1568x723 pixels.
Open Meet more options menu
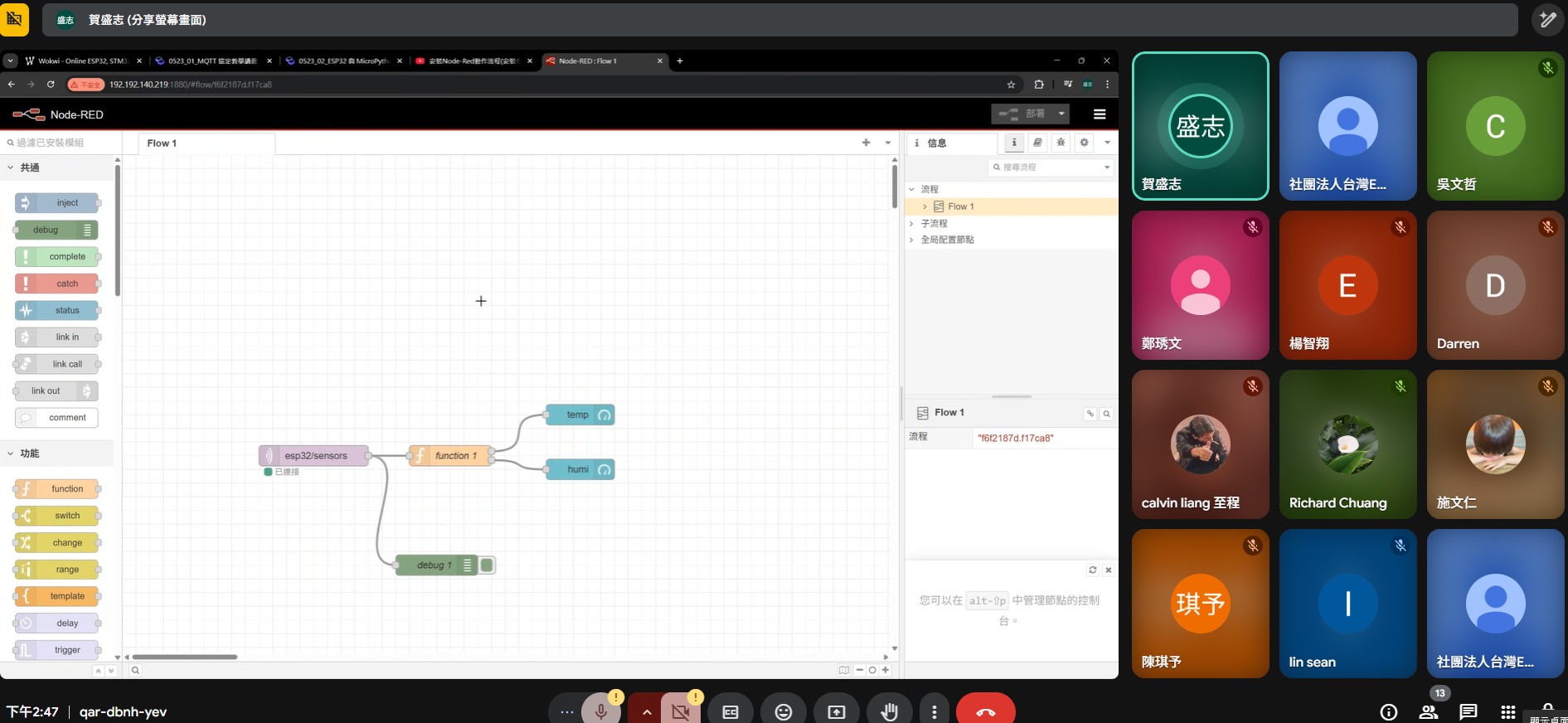click(x=934, y=711)
